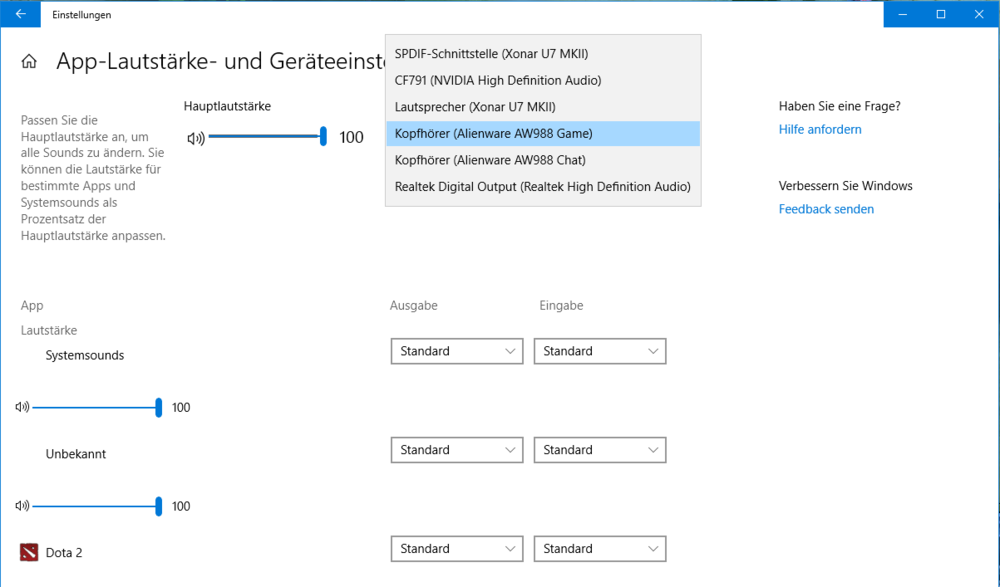1000x587 pixels.
Task: Mute Systemsounds via its speaker icon
Action: [23, 407]
